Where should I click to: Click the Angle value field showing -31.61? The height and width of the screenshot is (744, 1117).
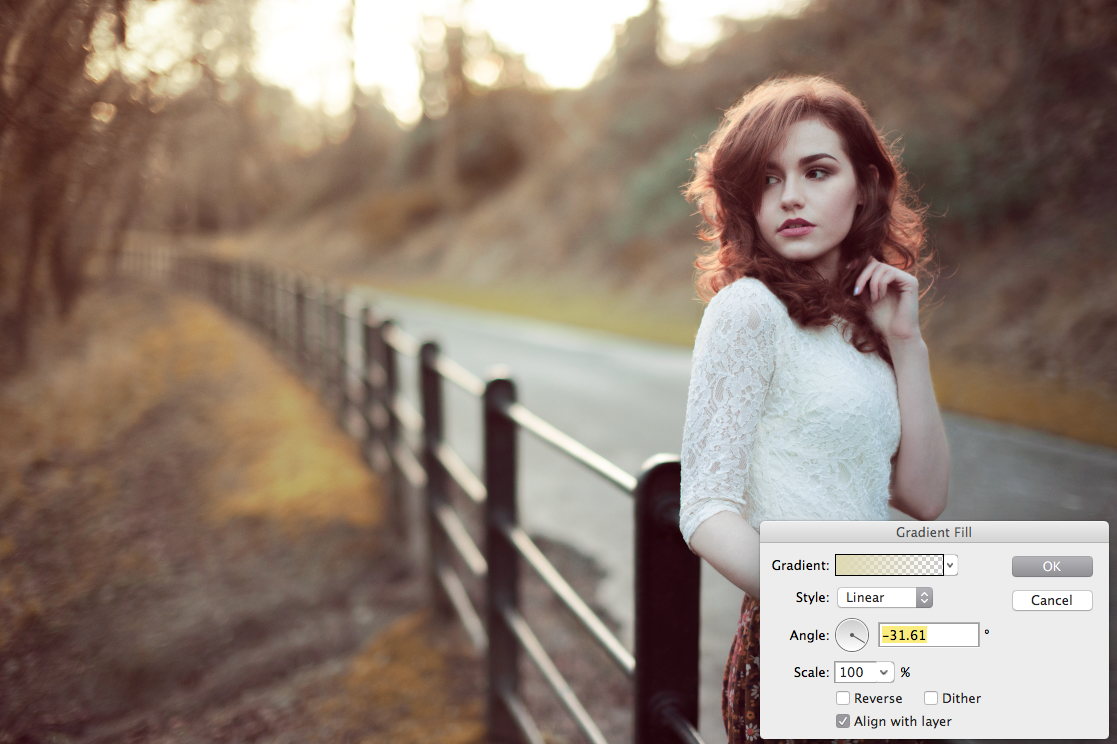[x=929, y=634]
